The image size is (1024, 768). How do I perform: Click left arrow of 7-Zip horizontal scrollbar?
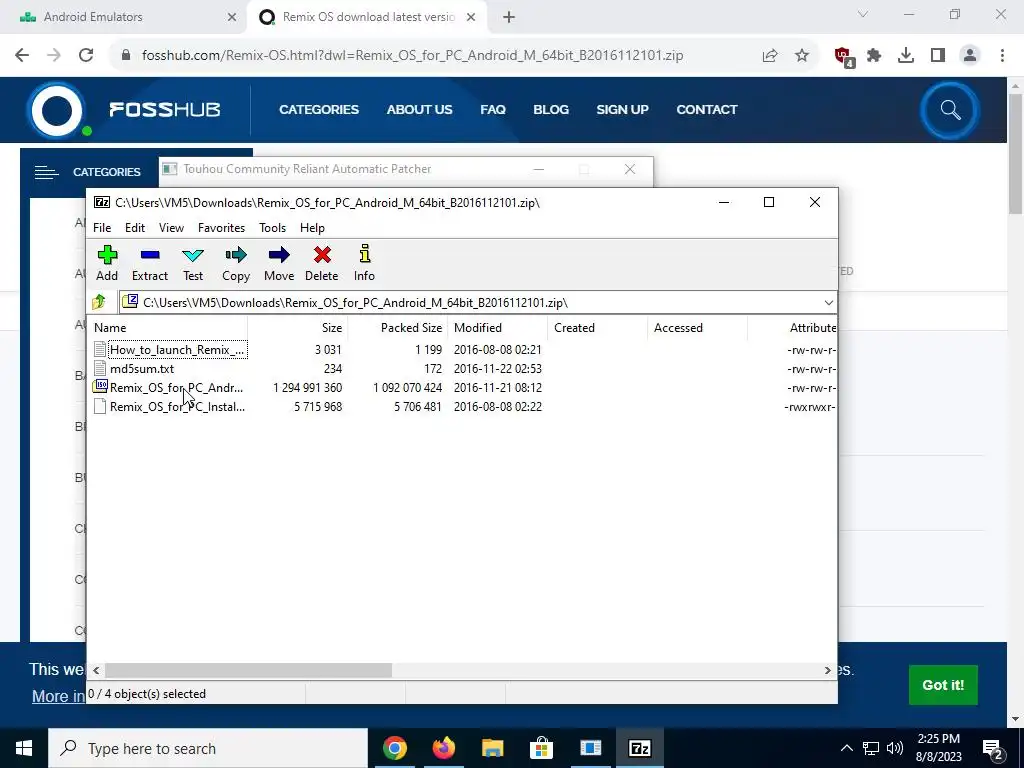coord(96,671)
